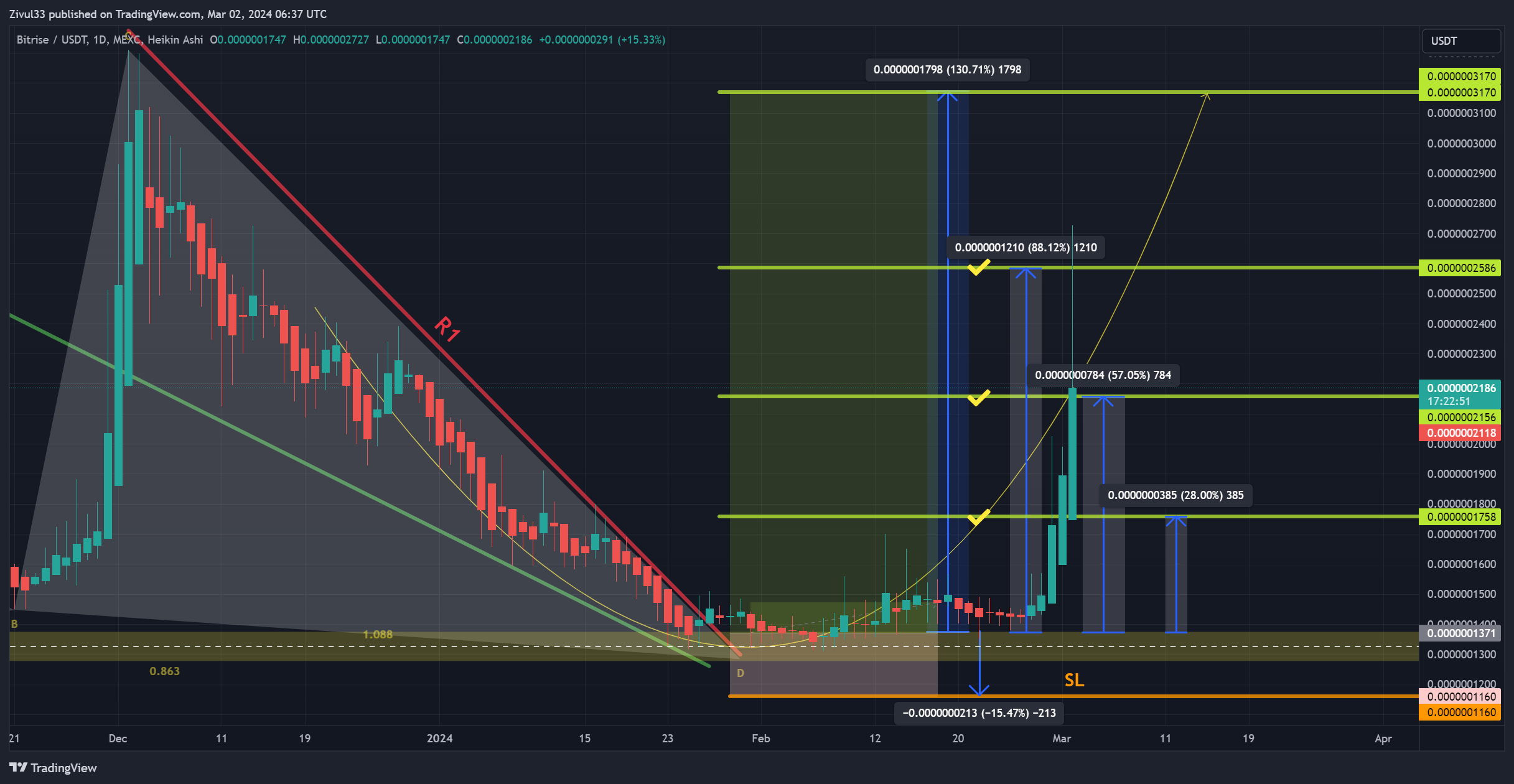Click the B pattern point label at left

coord(14,624)
